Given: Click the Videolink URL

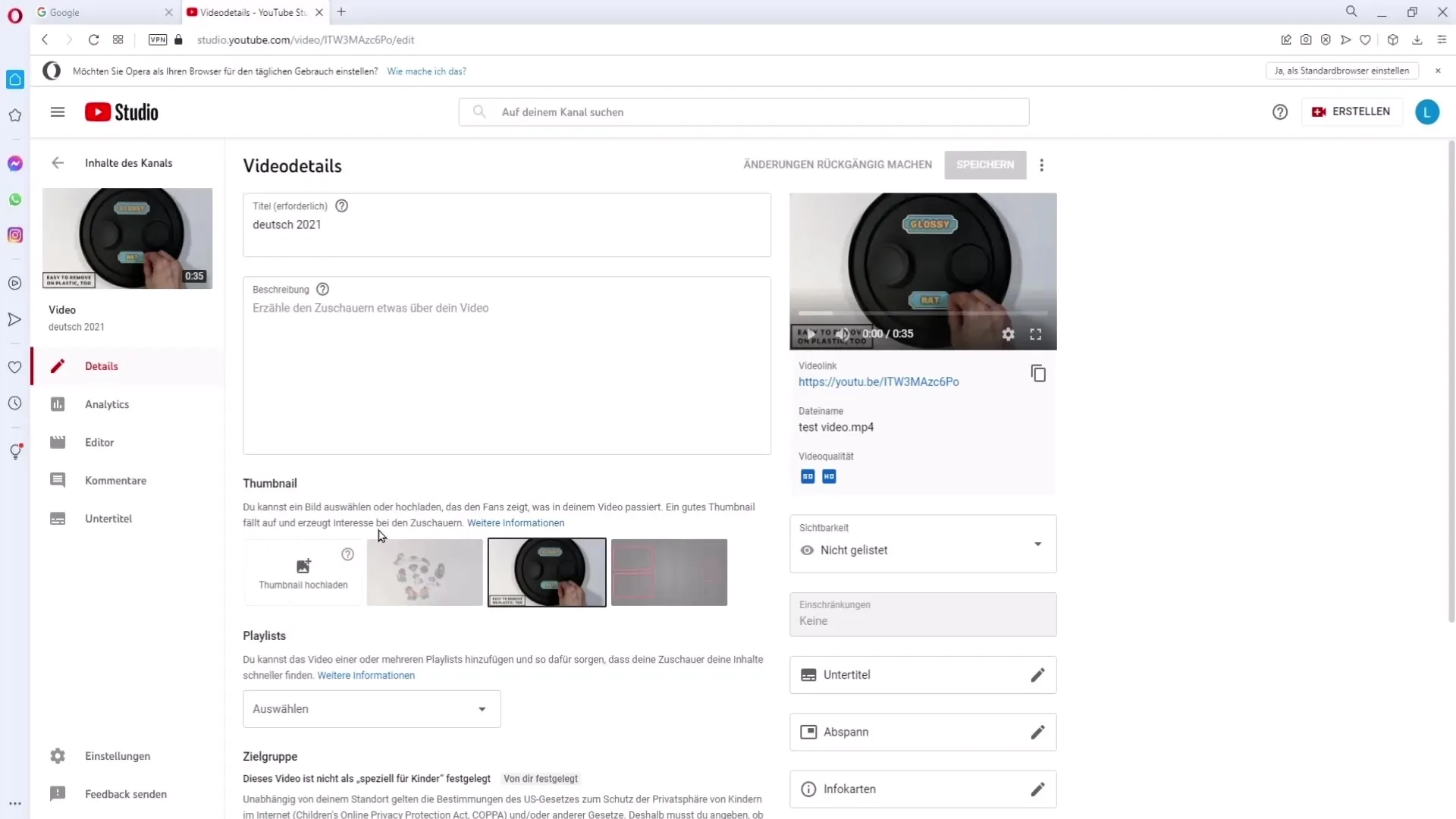Looking at the screenshot, I should [878, 381].
